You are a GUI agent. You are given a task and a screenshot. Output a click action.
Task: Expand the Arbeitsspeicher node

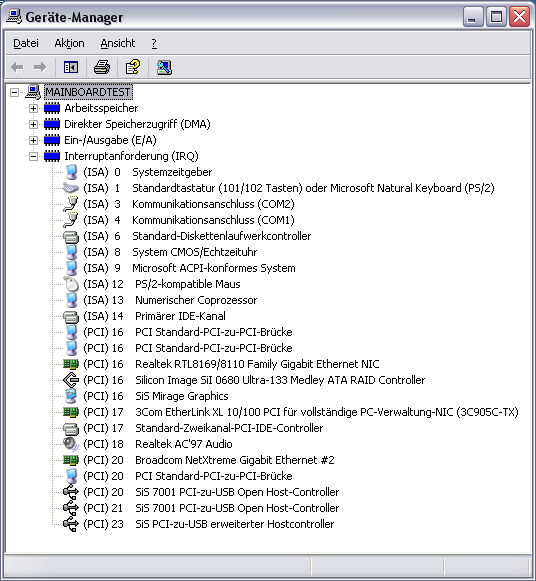(33, 108)
